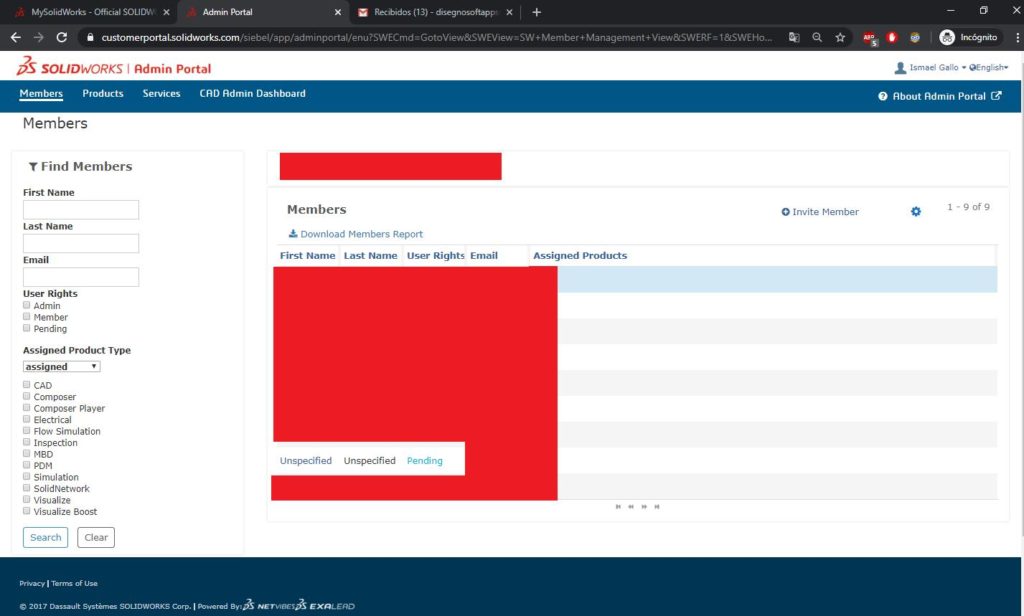Expand the Ismael Gallo user menu
1024x616 pixels.
coord(938,67)
